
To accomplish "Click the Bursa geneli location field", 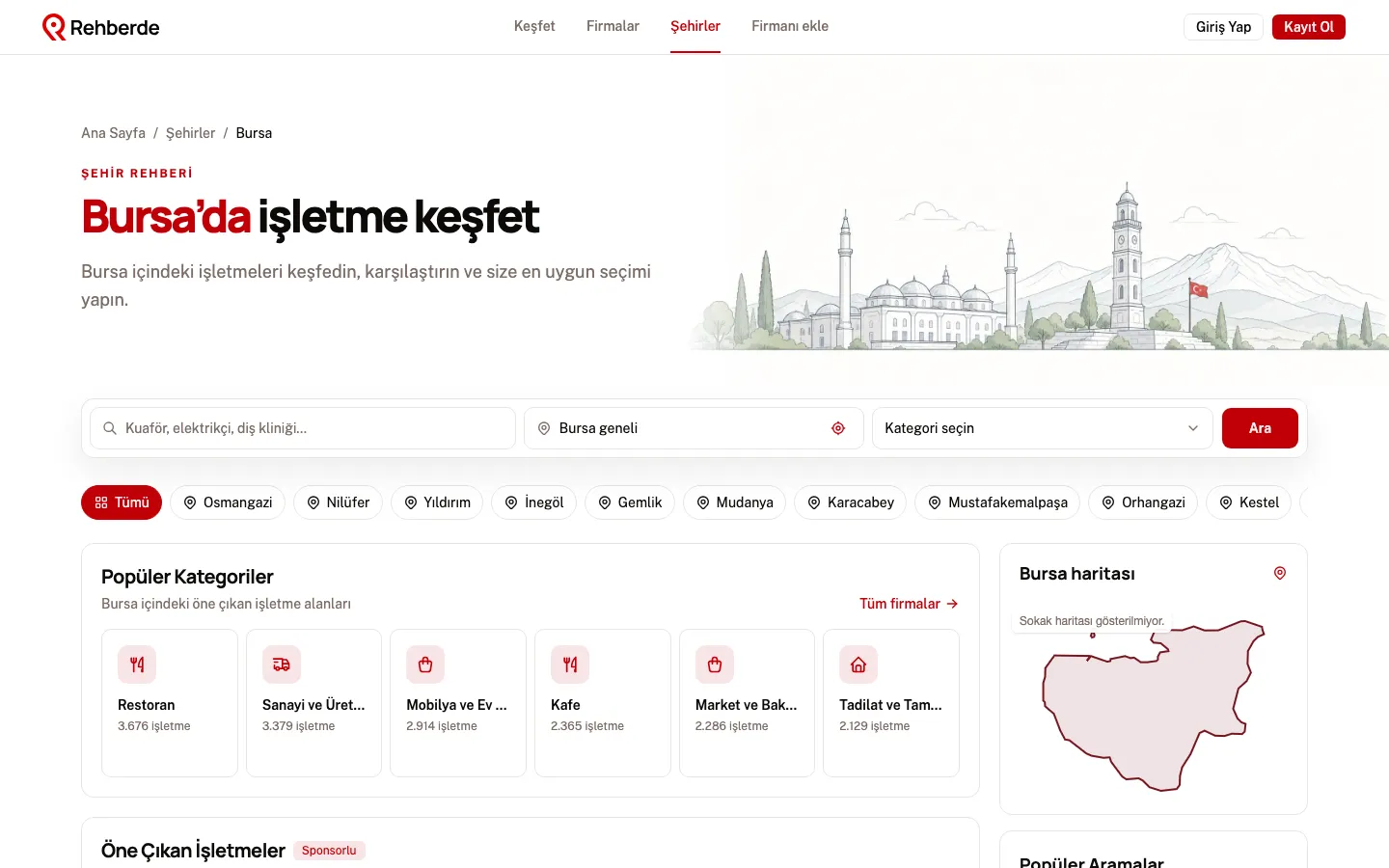I will point(694,428).
